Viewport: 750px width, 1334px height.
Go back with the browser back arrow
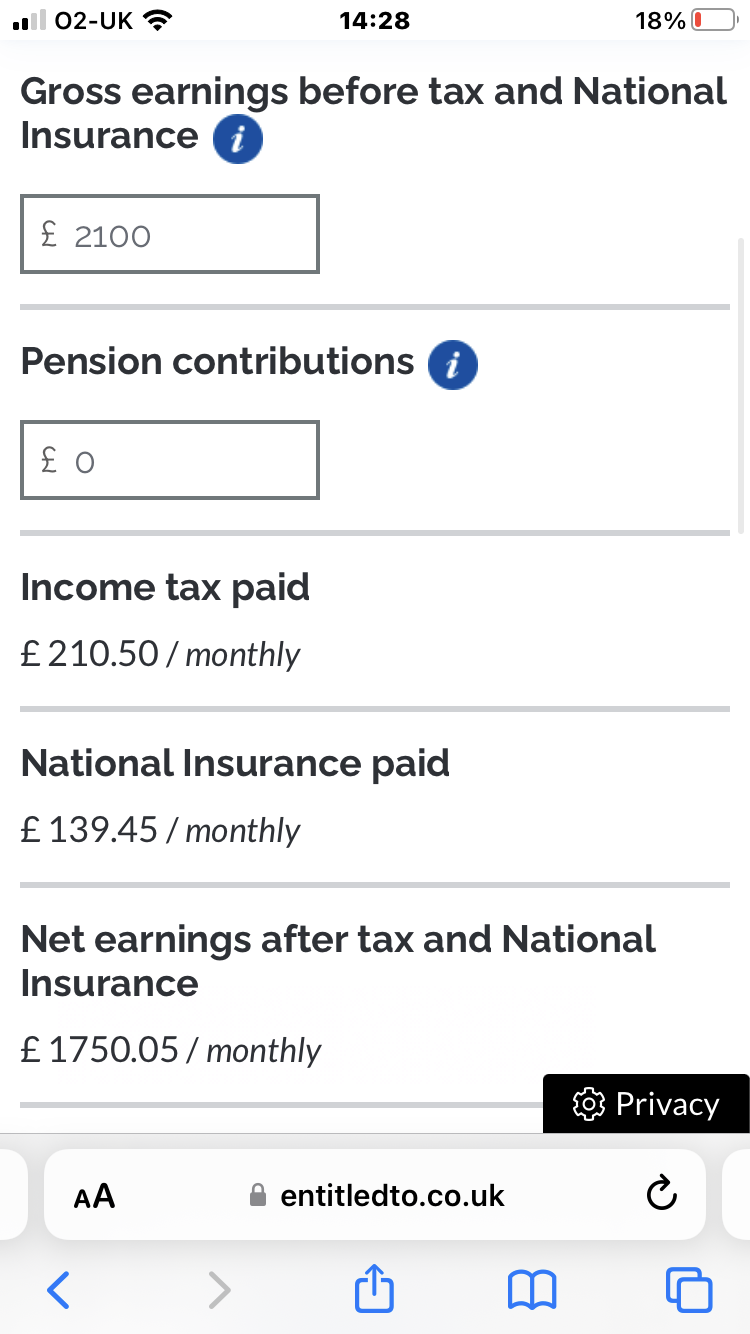(x=59, y=1290)
